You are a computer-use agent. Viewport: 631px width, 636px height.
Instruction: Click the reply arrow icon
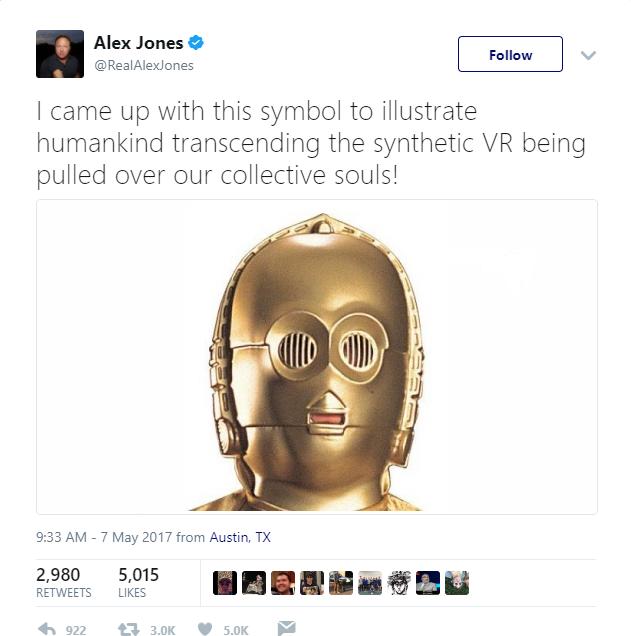point(47,629)
